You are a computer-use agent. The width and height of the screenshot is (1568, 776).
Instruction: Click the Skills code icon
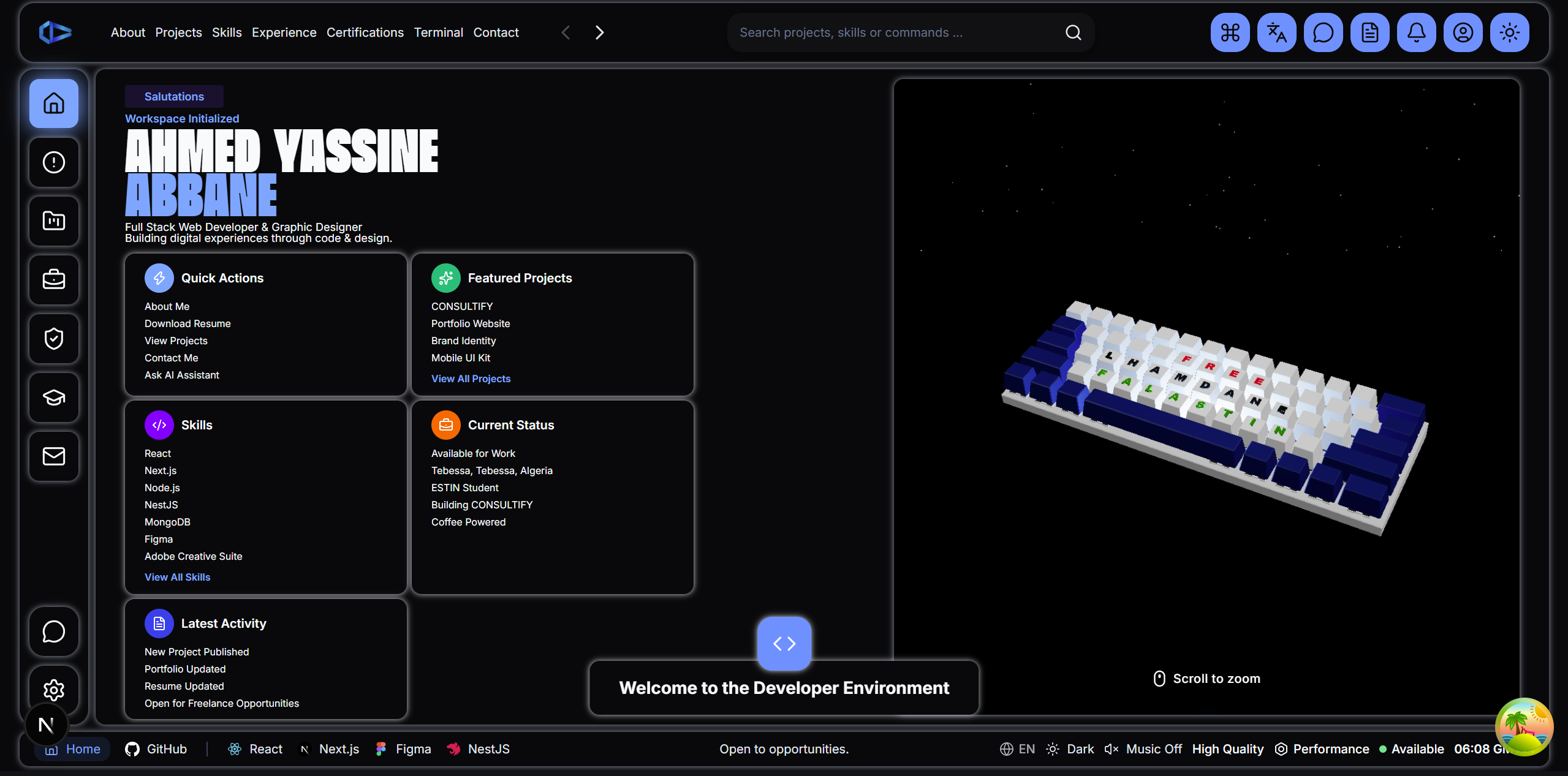coord(159,425)
